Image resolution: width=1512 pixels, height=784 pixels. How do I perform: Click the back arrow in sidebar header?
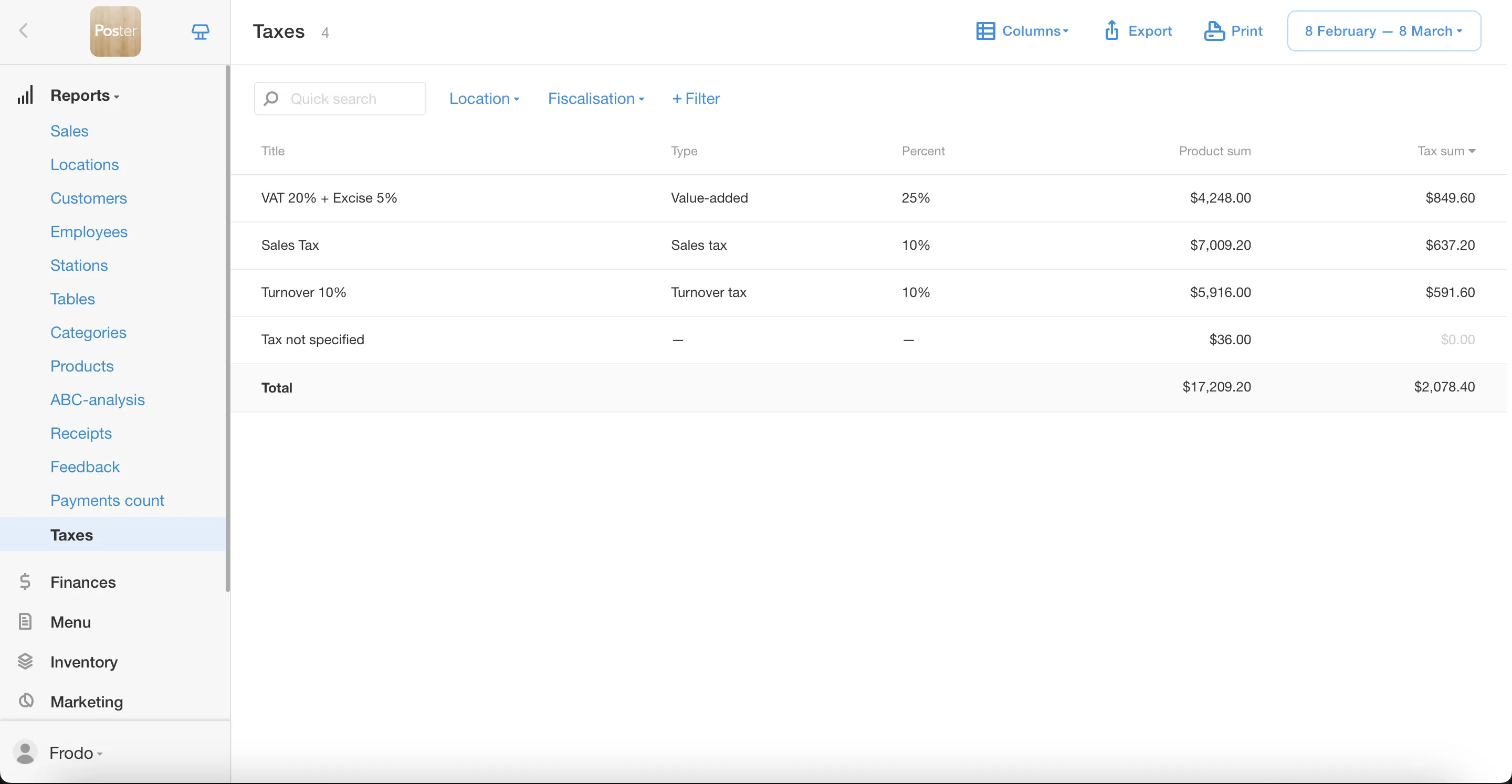point(24,30)
